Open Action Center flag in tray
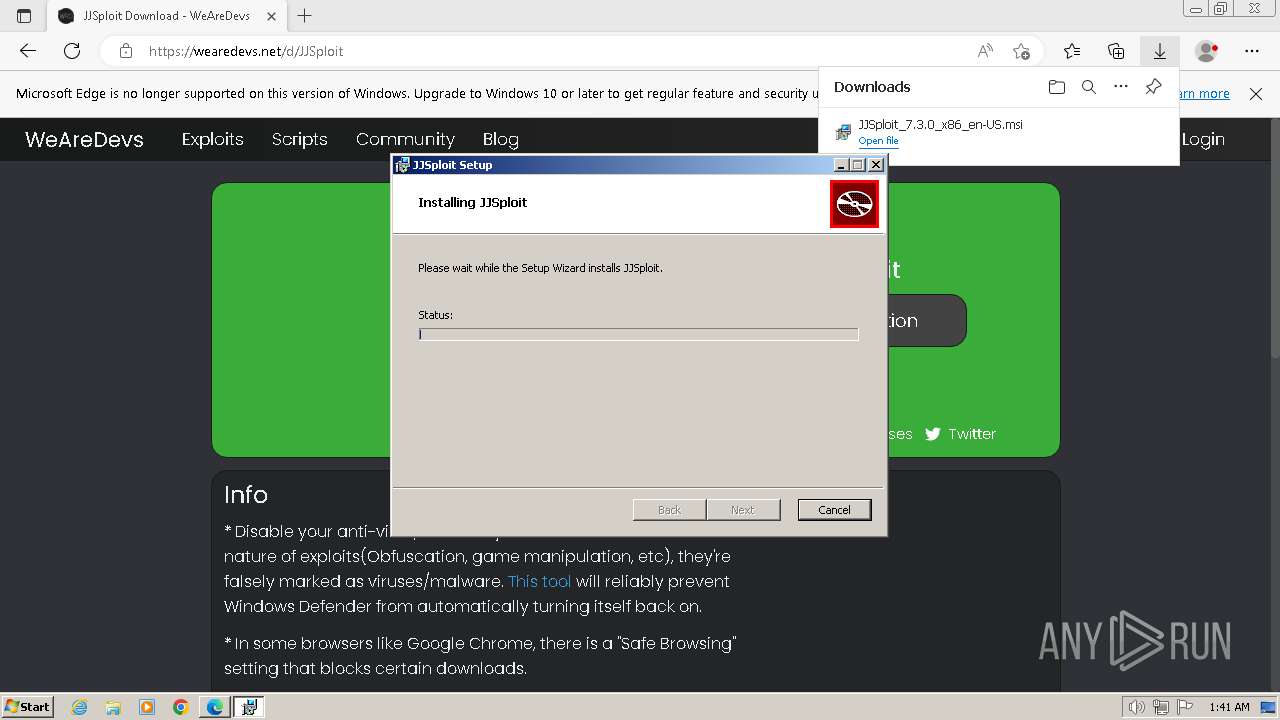1280x720 pixels. pyautogui.click(x=1184, y=707)
